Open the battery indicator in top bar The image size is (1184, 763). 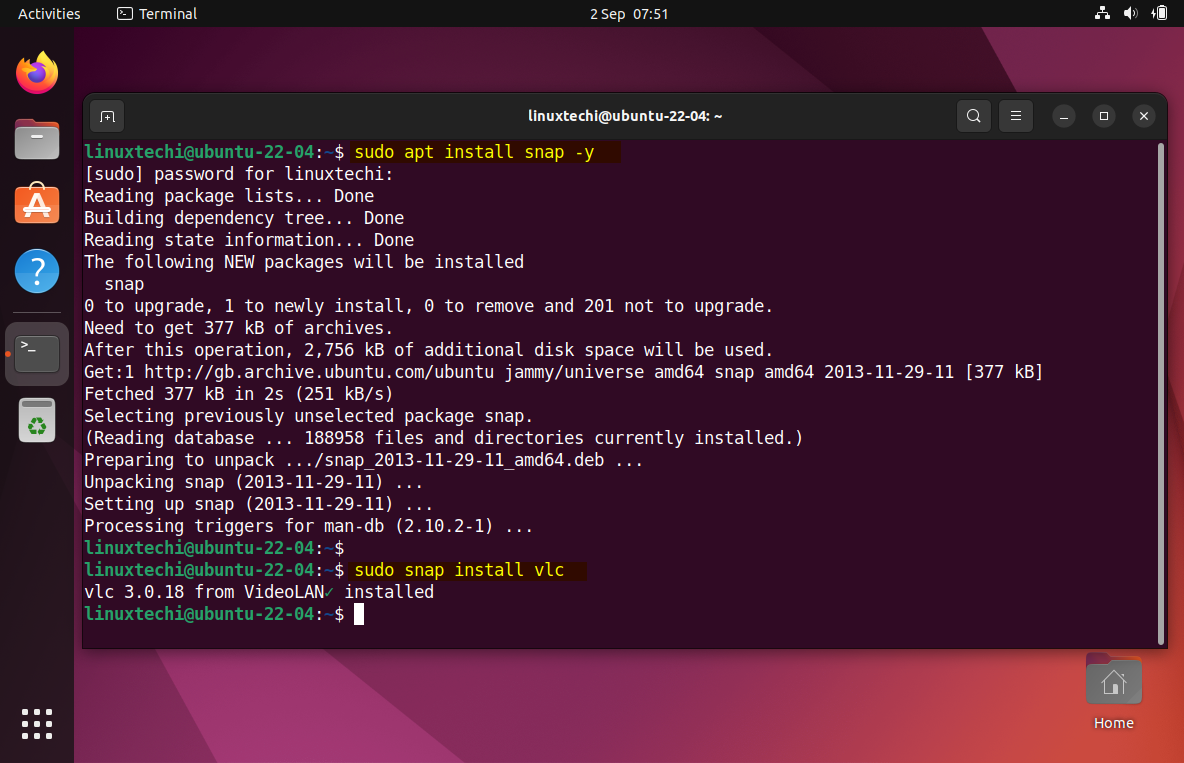(x=1159, y=13)
